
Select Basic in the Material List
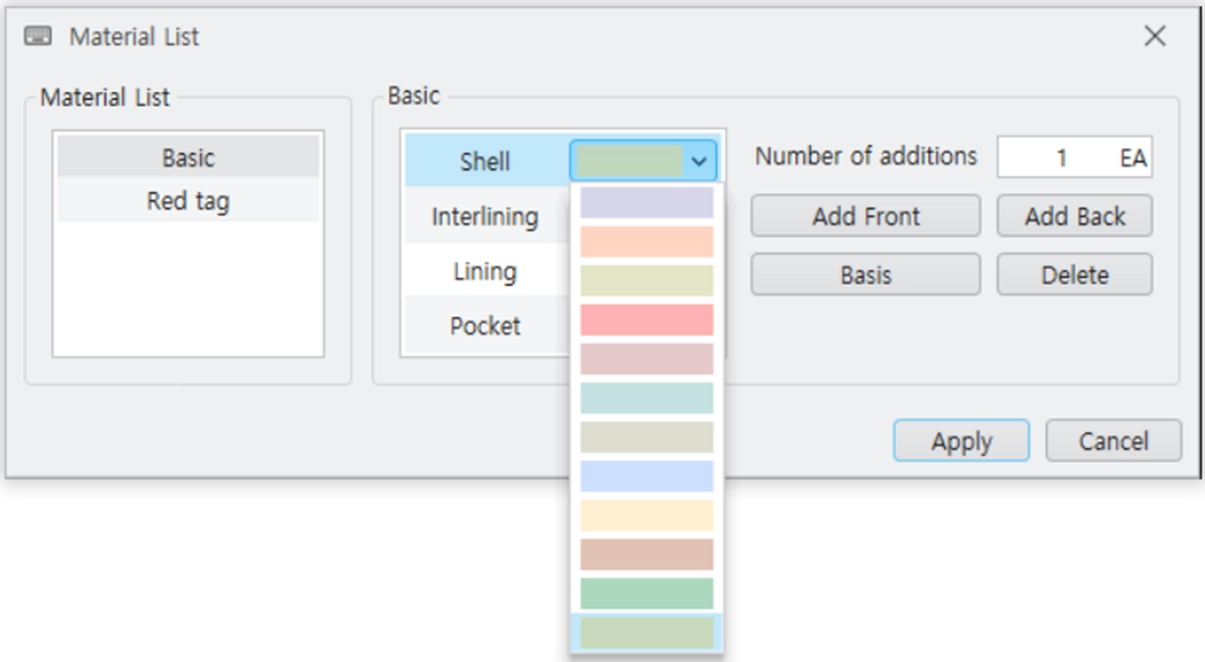[188, 158]
